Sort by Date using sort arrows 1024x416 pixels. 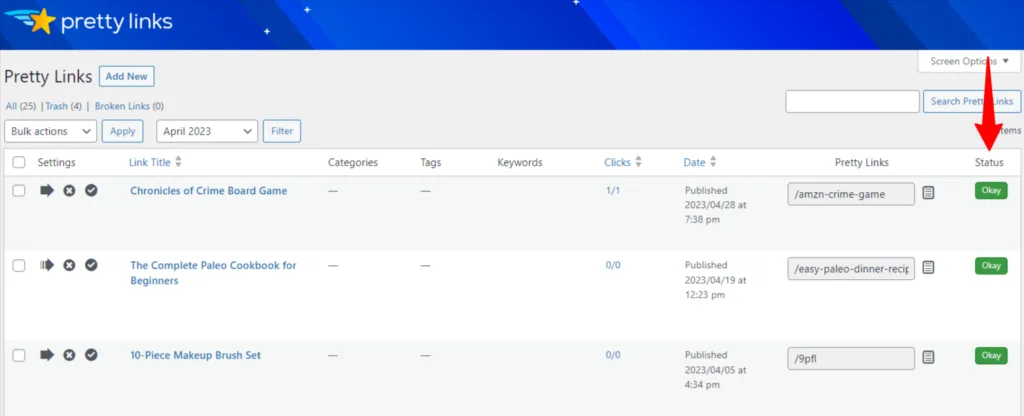[x=713, y=162]
